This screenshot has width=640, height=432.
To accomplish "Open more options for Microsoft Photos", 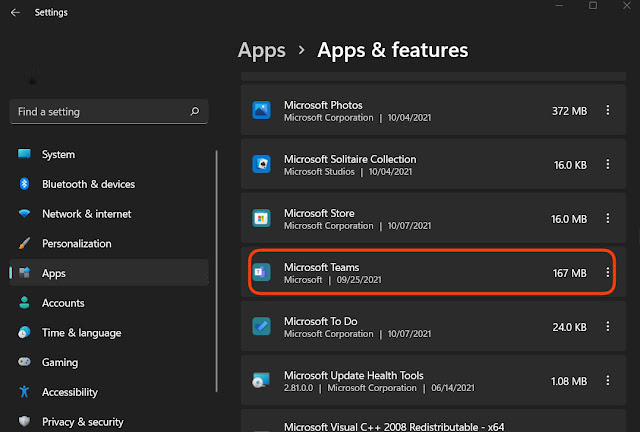I will pos(608,110).
